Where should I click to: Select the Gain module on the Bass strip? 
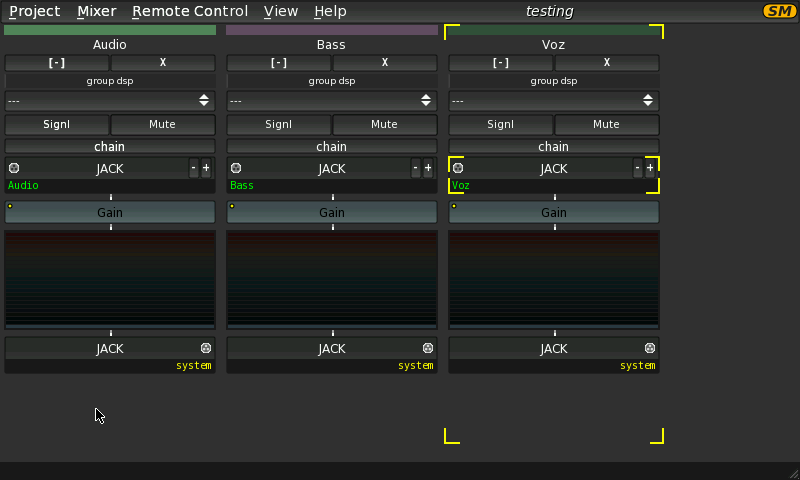pyautogui.click(x=332, y=212)
